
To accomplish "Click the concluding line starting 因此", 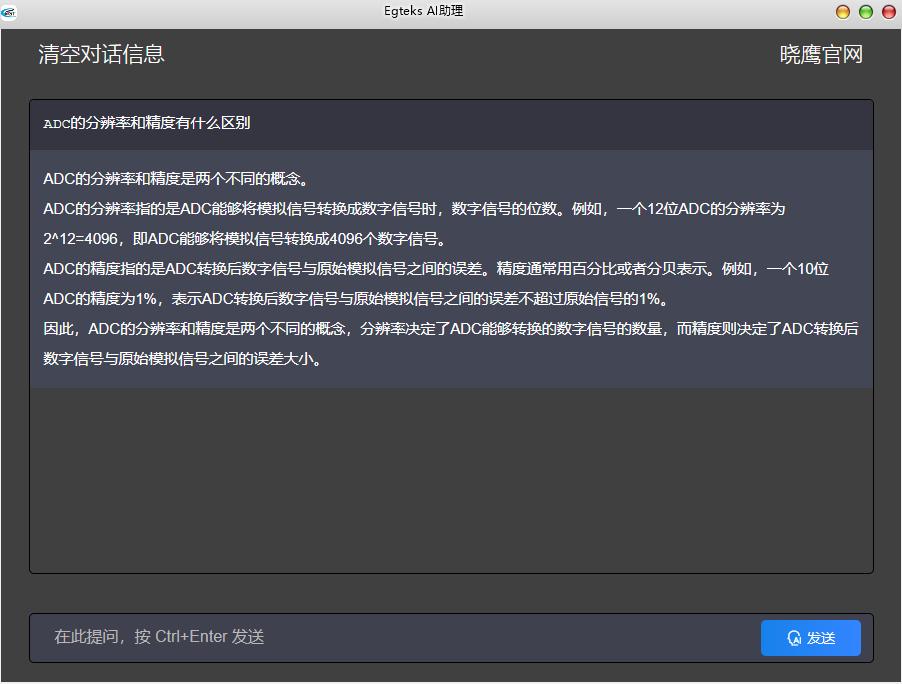I will (x=450, y=328).
